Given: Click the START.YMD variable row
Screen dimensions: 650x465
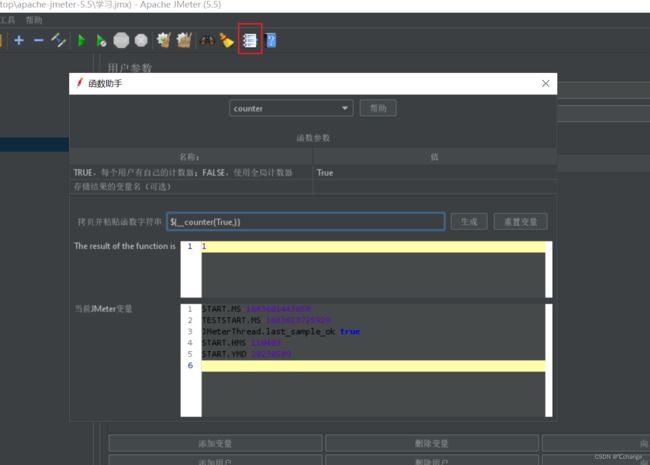Looking at the screenshot, I should pos(373,354).
